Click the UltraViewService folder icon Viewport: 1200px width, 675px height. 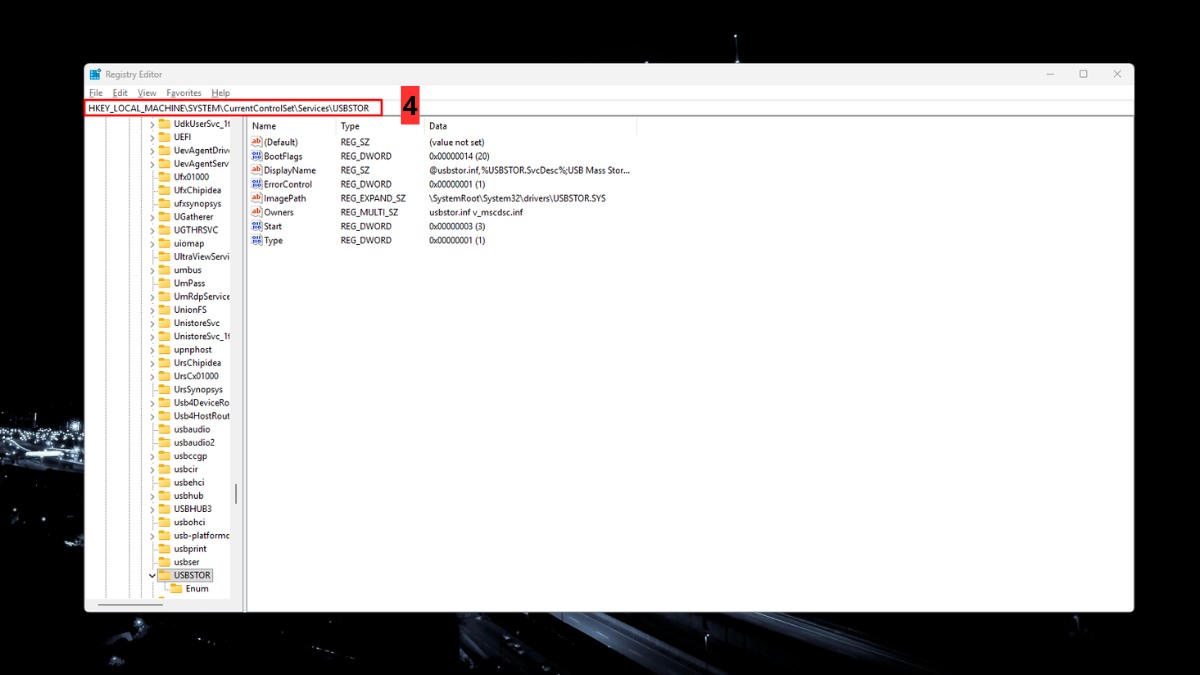point(164,256)
